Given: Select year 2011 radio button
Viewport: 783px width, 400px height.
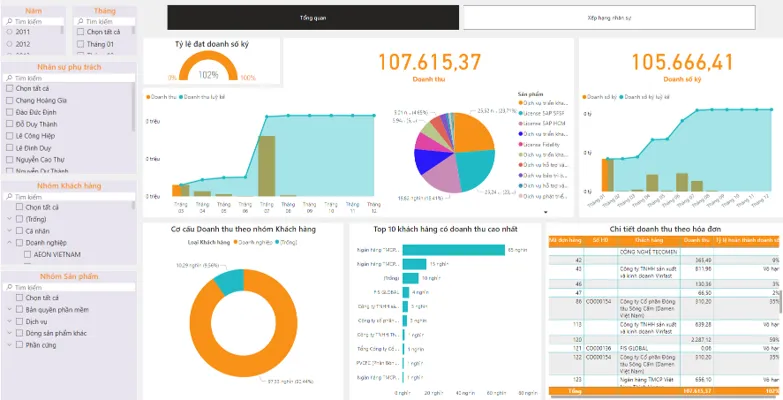Looking at the screenshot, I should (x=9, y=31).
